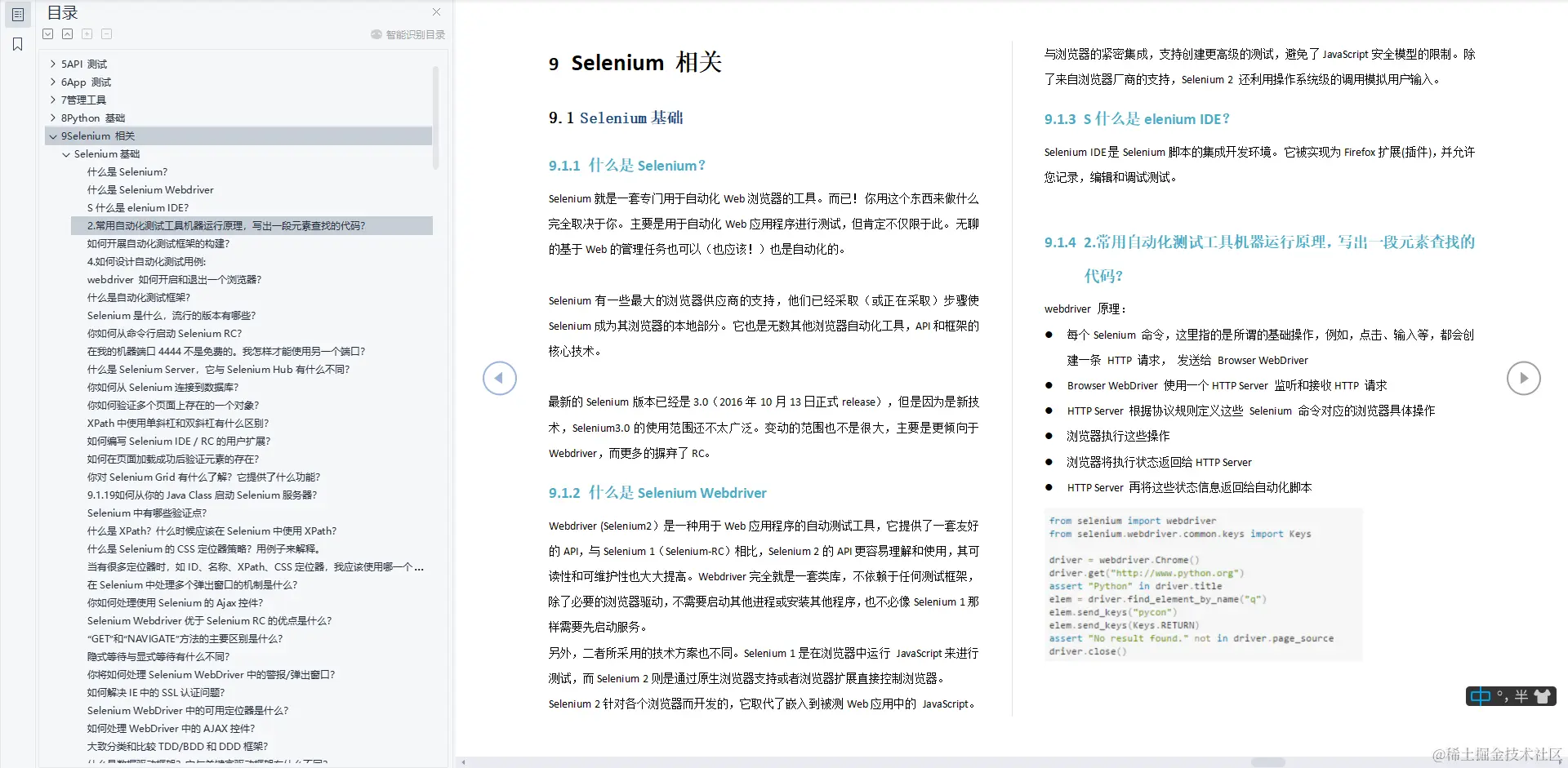This screenshot has height=768, width=1568.
Task: Select outline item 如何编写 Selenium IDE / RC 的用户扩展?
Action: (x=179, y=441)
